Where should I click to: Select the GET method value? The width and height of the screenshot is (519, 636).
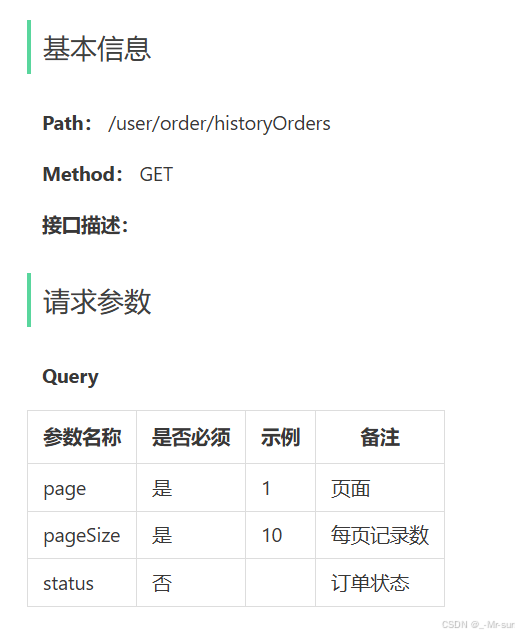156,175
